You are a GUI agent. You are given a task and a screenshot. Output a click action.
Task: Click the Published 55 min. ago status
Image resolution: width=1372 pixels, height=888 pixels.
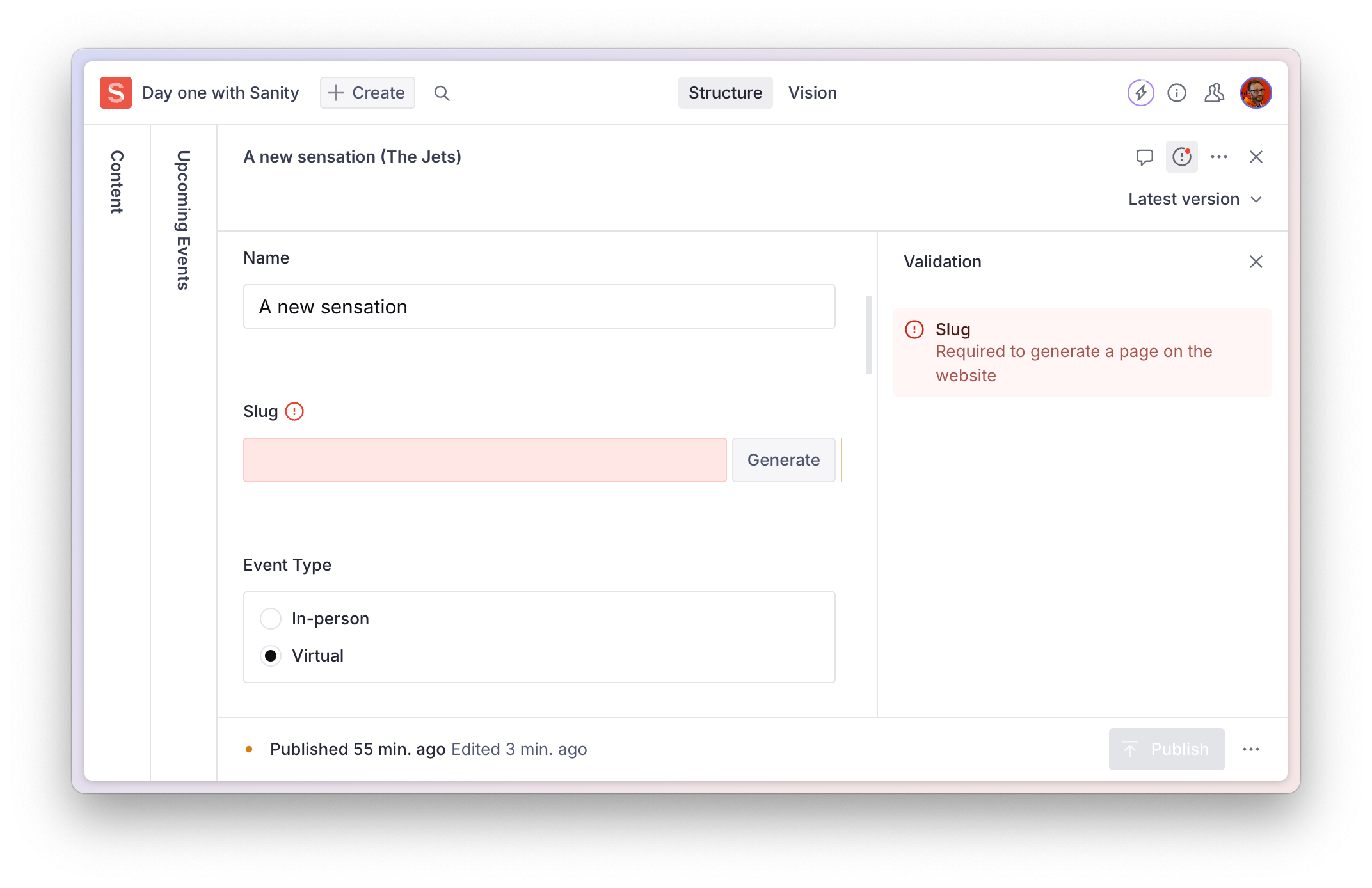click(357, 749)
